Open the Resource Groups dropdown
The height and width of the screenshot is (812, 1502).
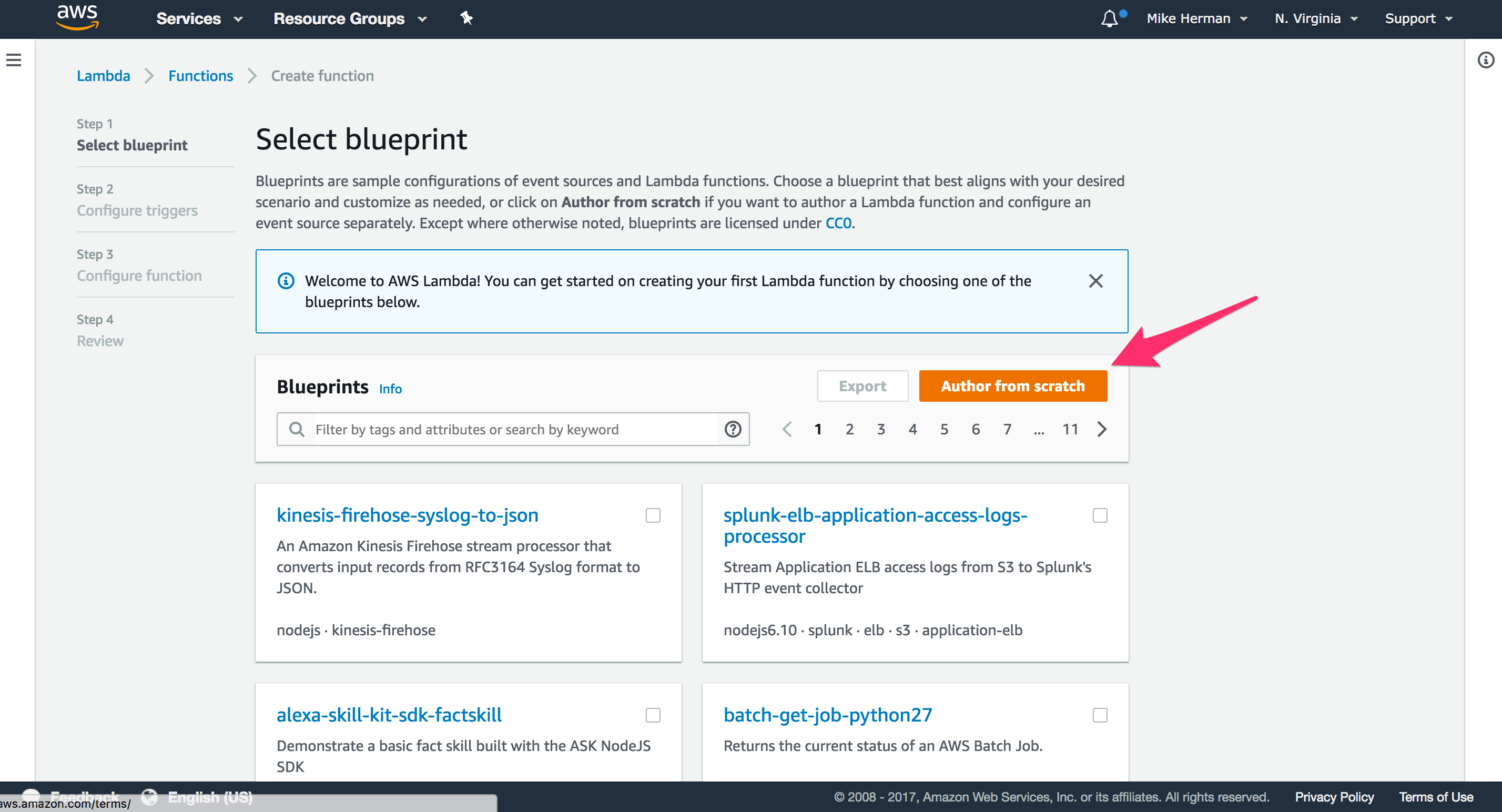(350, 18)
